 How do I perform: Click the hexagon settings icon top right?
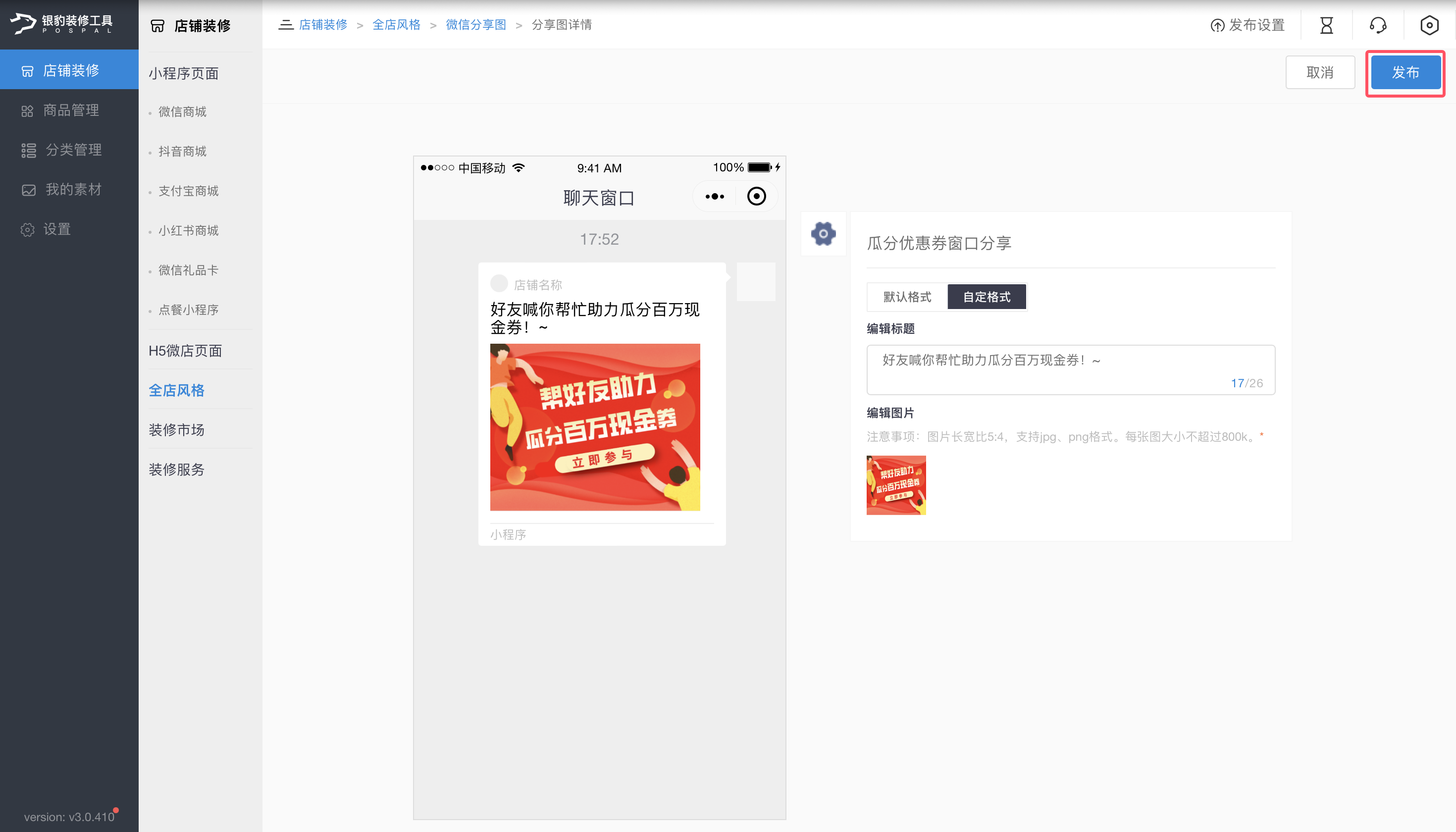1429,25
